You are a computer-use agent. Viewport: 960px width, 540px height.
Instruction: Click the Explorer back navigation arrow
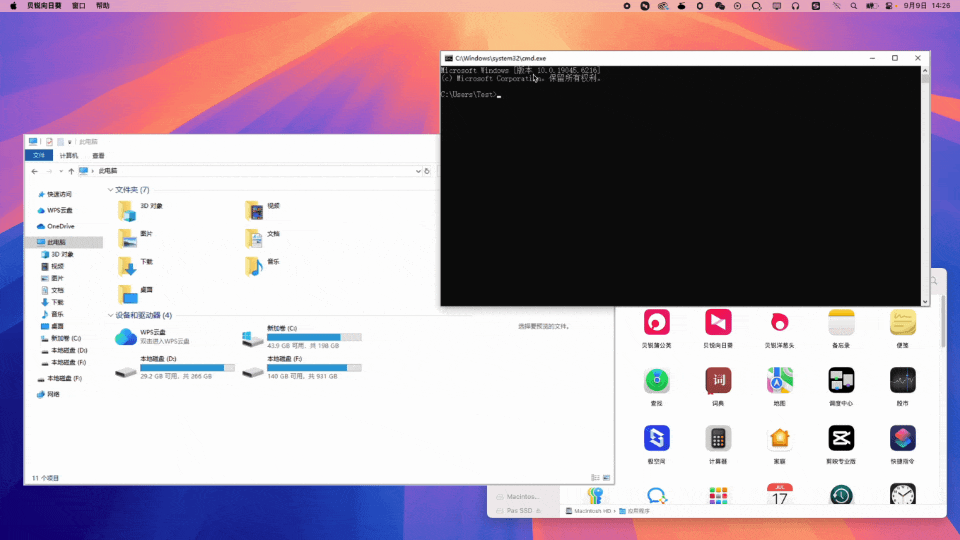[x=35, y=172]
